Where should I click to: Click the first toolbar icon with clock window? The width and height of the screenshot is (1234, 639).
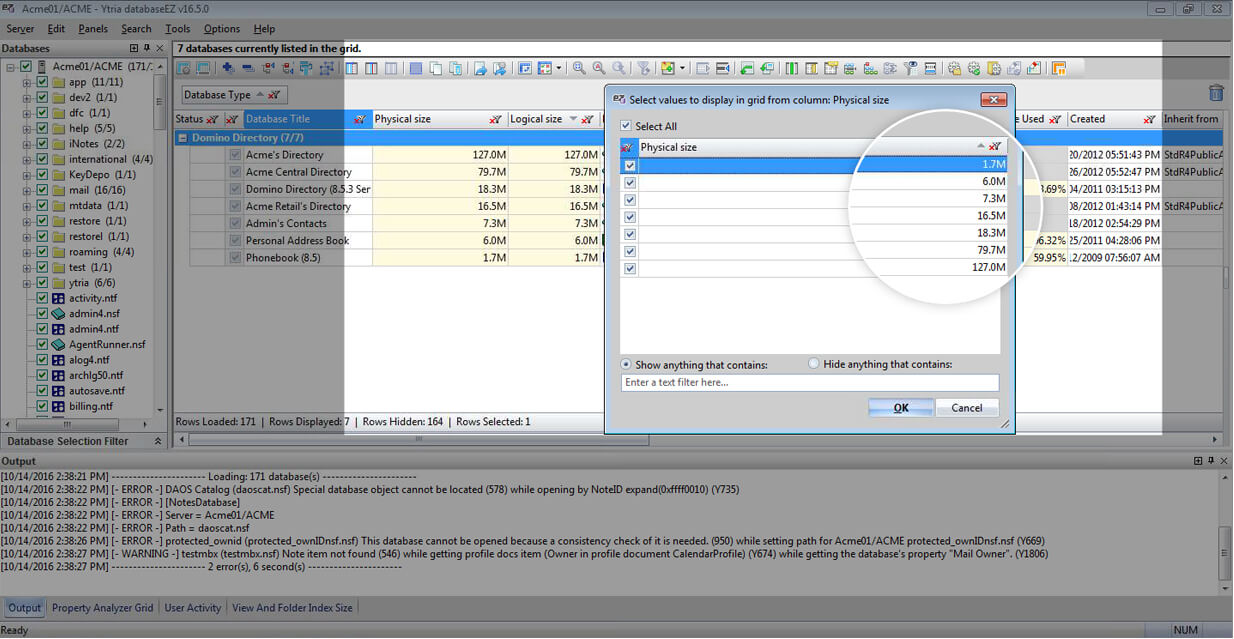(x=184, y=68)
